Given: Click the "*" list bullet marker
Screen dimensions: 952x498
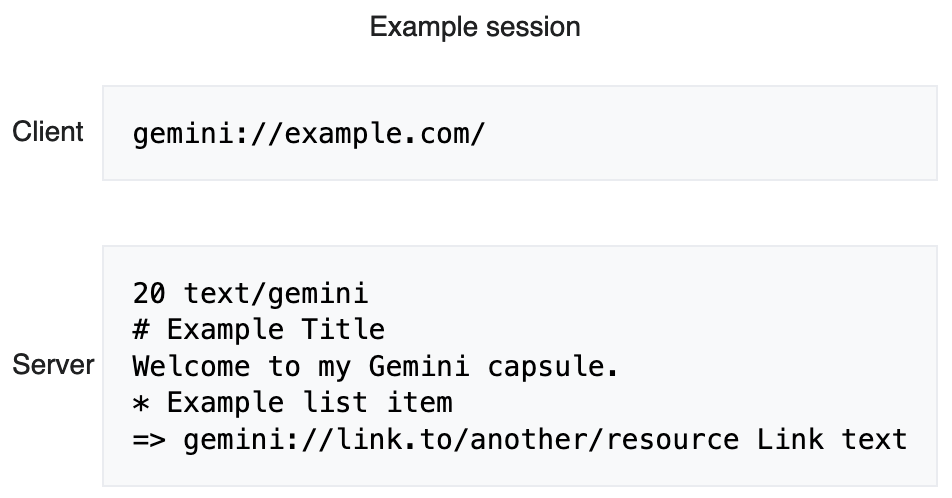Looking at the screenshot, I should click(x=141, y=402).
